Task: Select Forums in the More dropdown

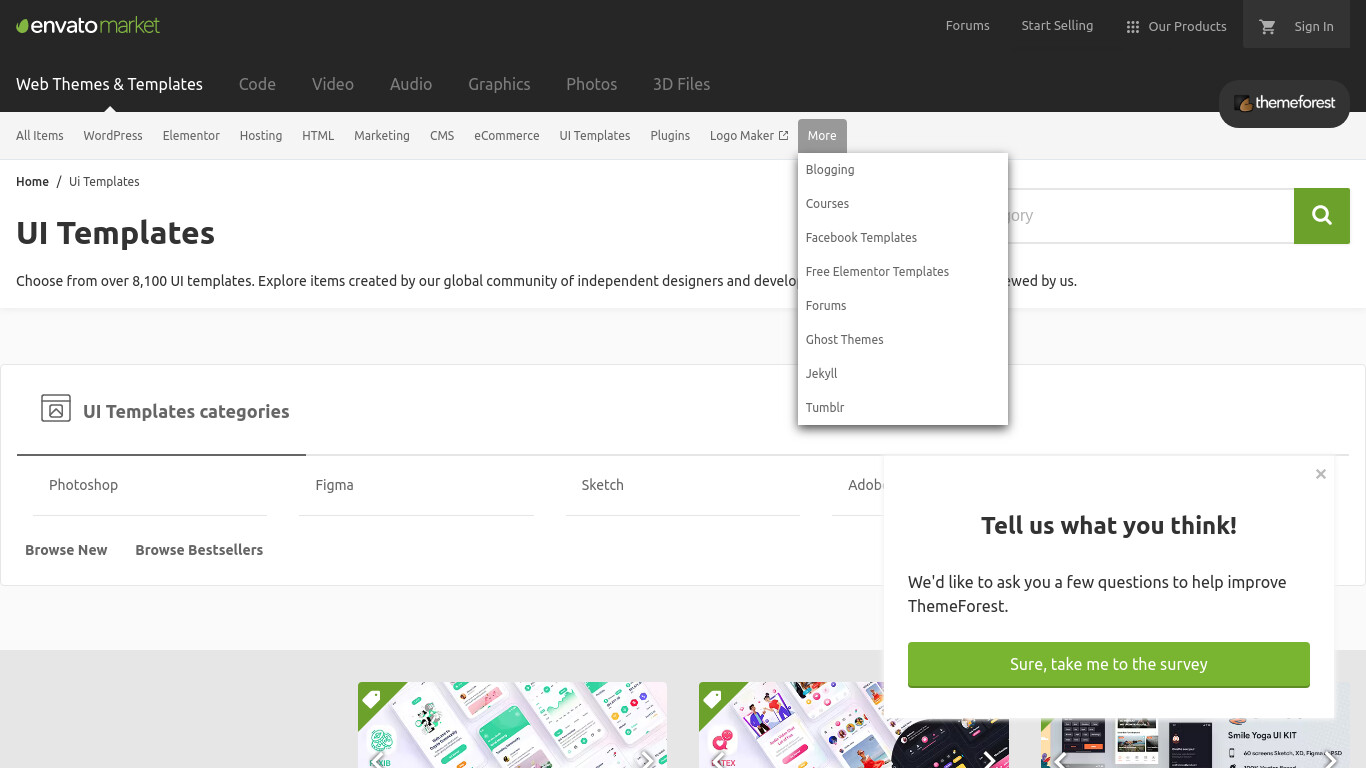Action: (x=903, y=306)
